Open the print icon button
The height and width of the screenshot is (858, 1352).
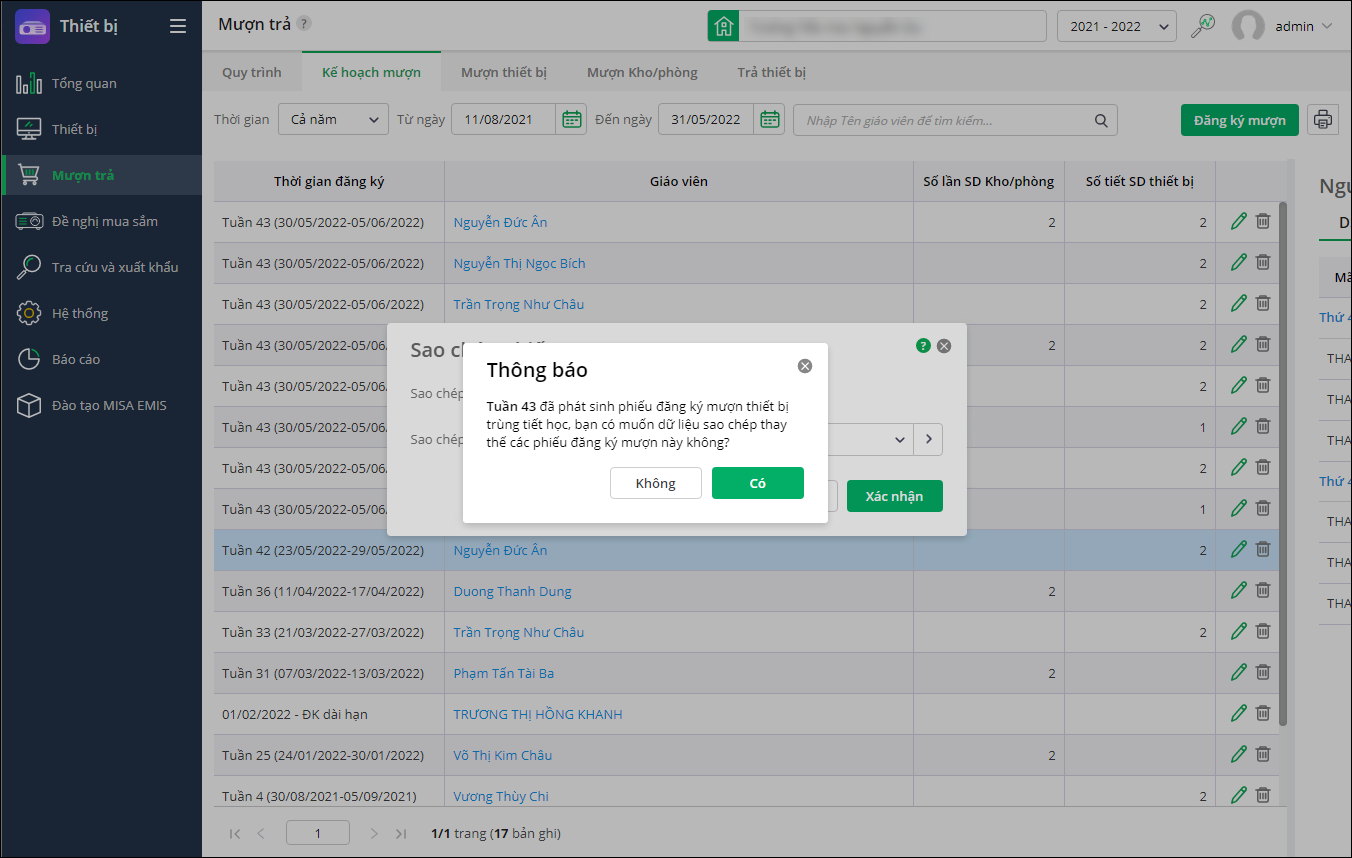click(x=1323, y=120)
